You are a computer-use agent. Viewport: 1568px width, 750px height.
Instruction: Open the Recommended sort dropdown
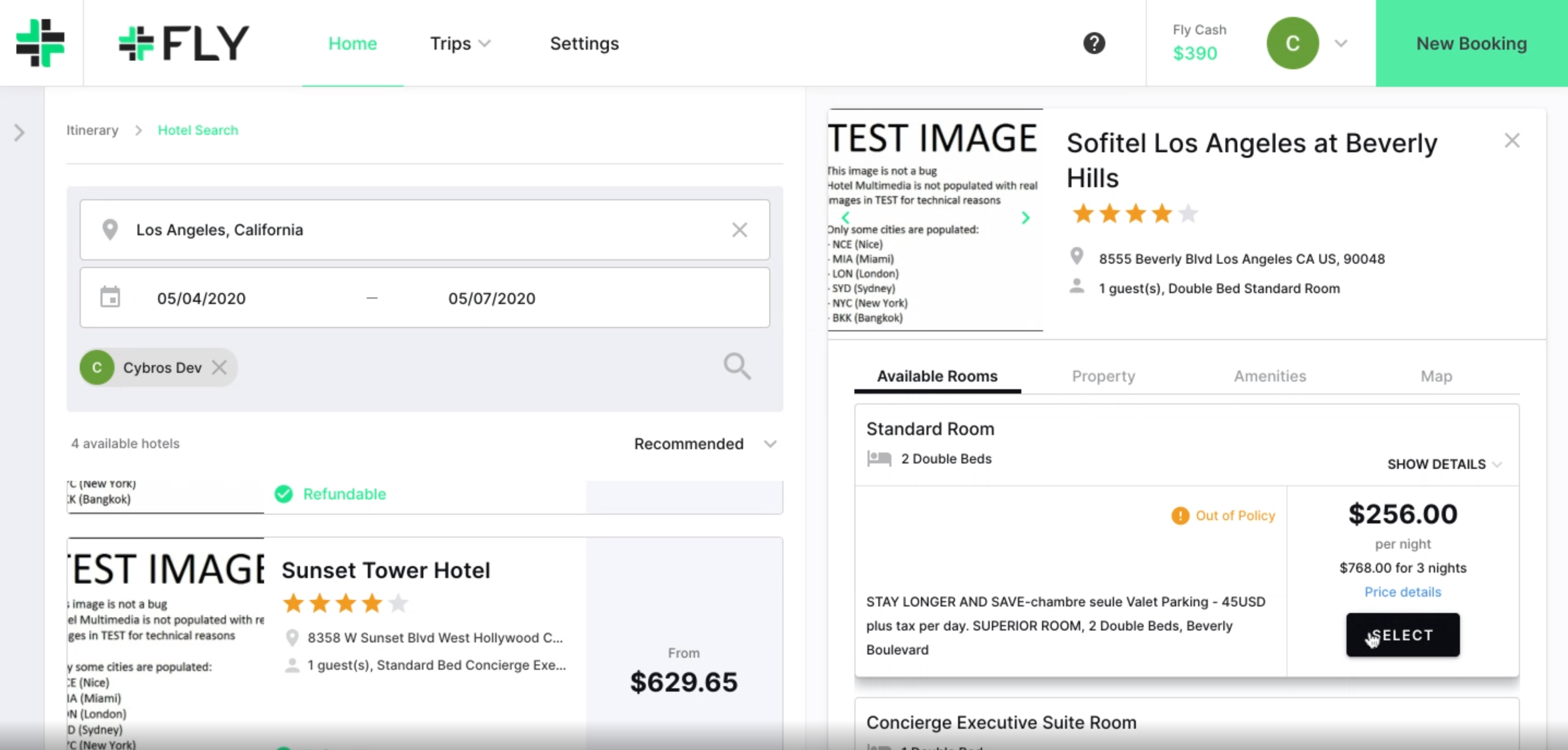(705, 444)
